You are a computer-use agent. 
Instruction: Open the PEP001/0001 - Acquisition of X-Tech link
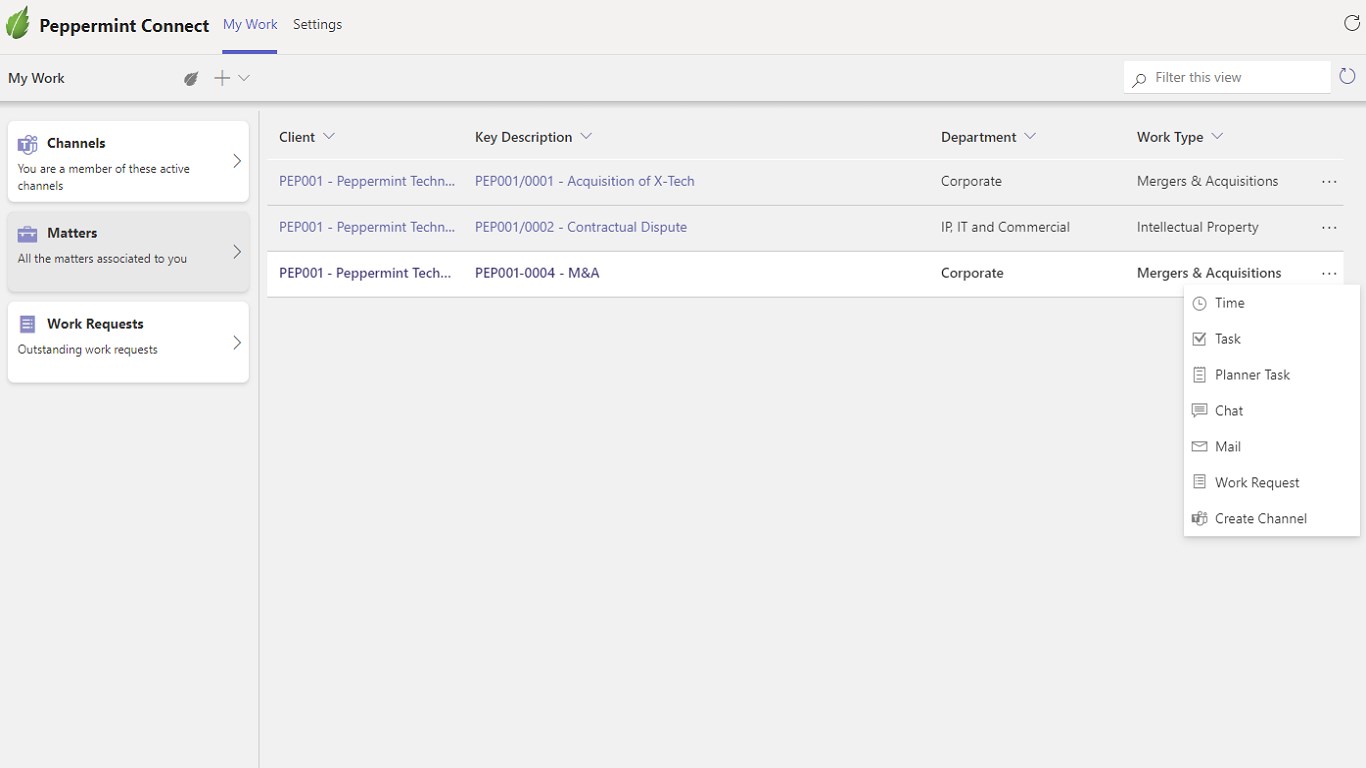[584, 181]
